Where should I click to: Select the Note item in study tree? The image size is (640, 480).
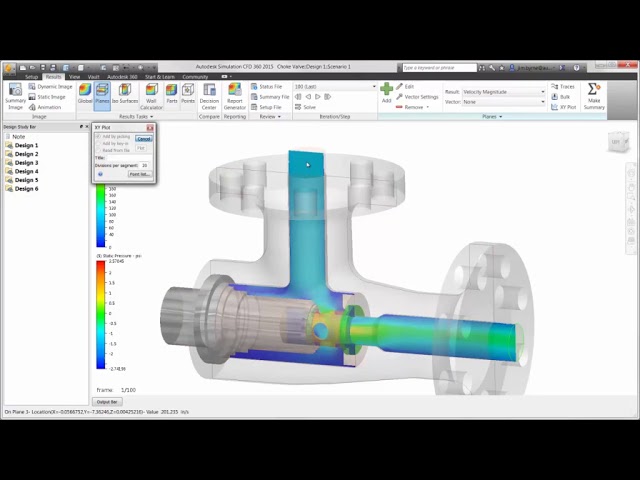tap(16, 137)
